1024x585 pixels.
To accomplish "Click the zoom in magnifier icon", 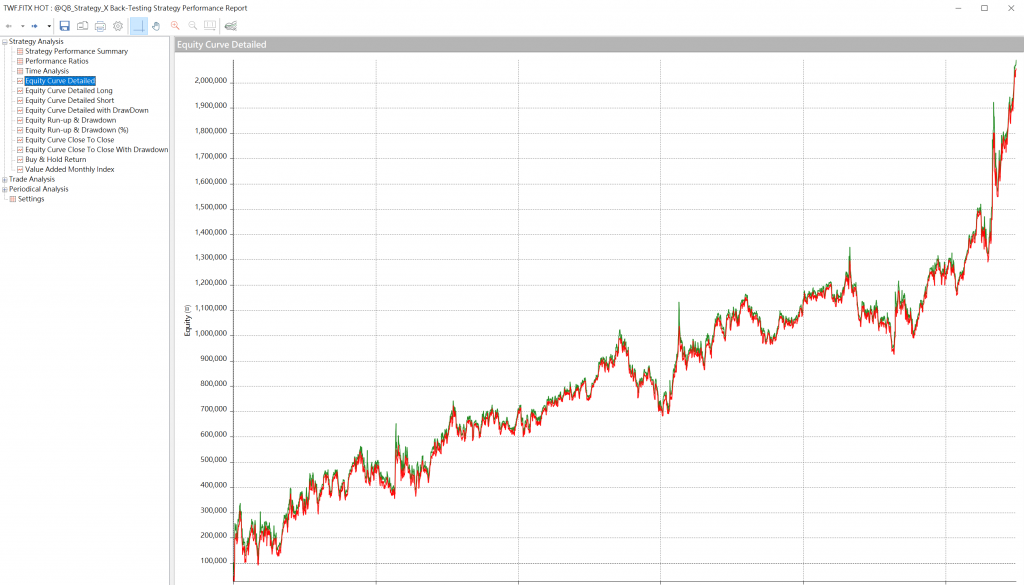I will [x=175, y=25].
